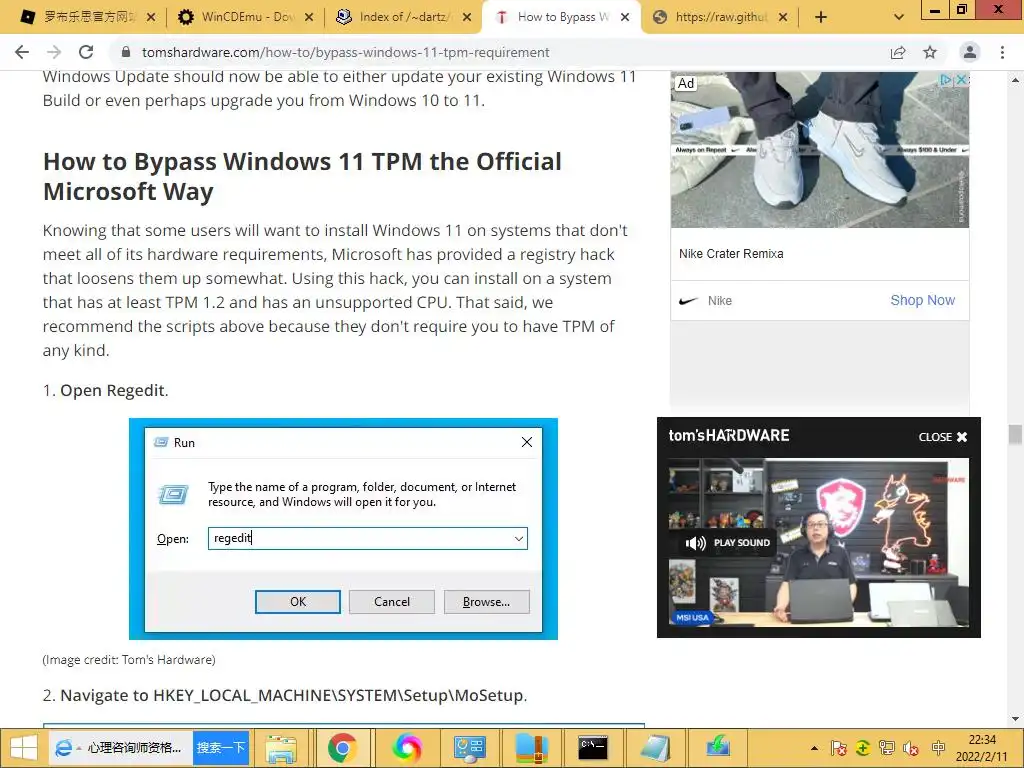Select the How to Bypass Windows tab
Screen dimensions: 1024x768
(553, 17)
